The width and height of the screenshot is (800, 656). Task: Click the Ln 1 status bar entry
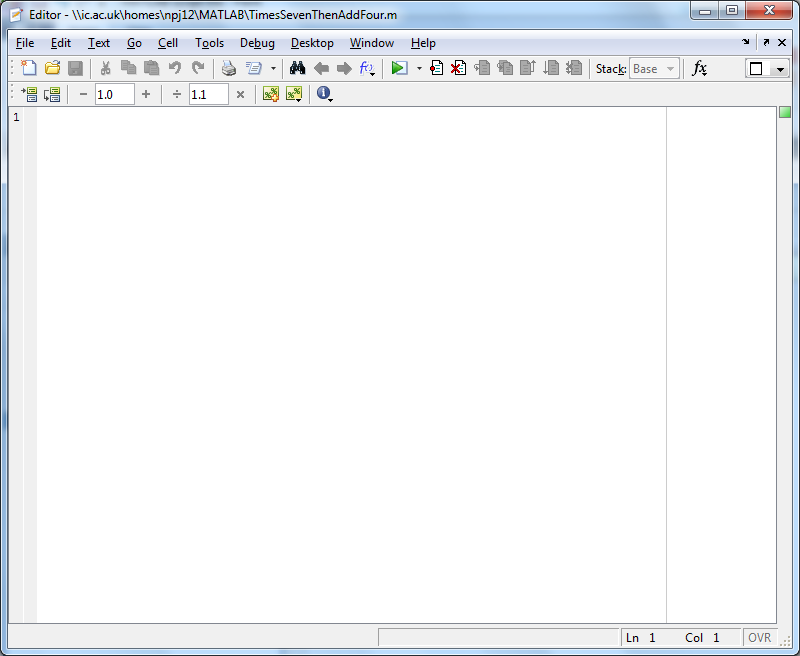(x=640, y=638)
